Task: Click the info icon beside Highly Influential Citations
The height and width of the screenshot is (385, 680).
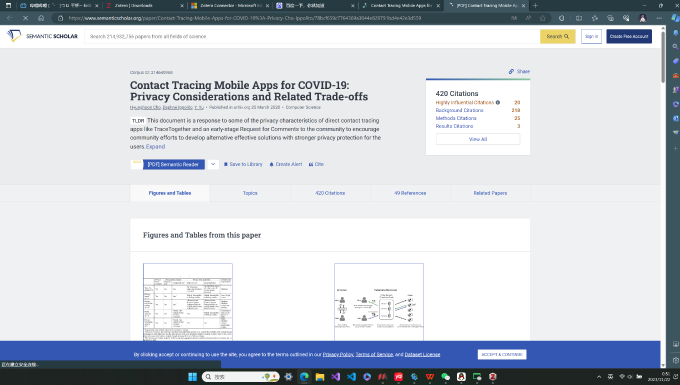Action: [498, 103]
